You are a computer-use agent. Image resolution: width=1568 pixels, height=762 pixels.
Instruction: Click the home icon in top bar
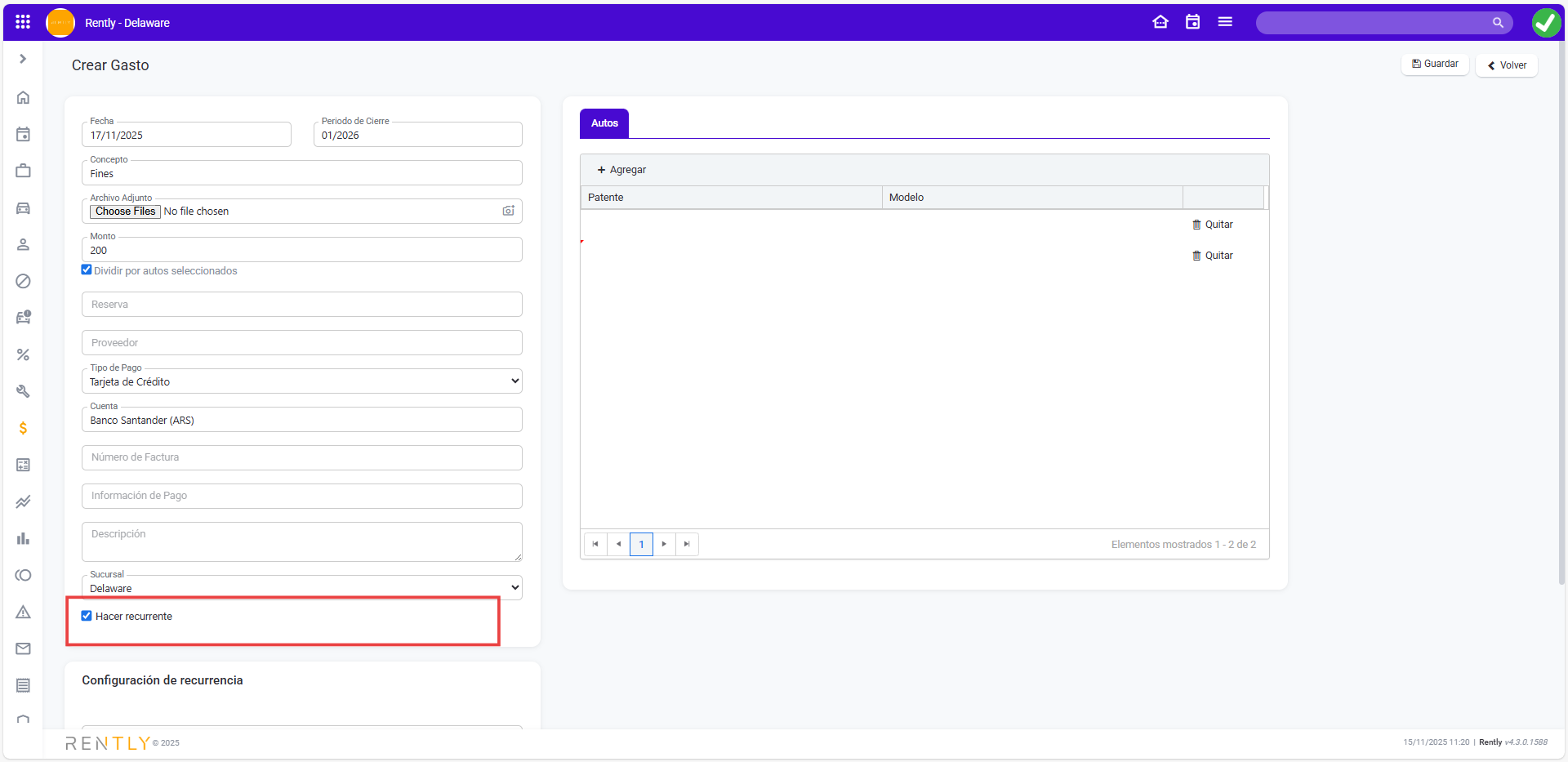(x=1160, y=22)
